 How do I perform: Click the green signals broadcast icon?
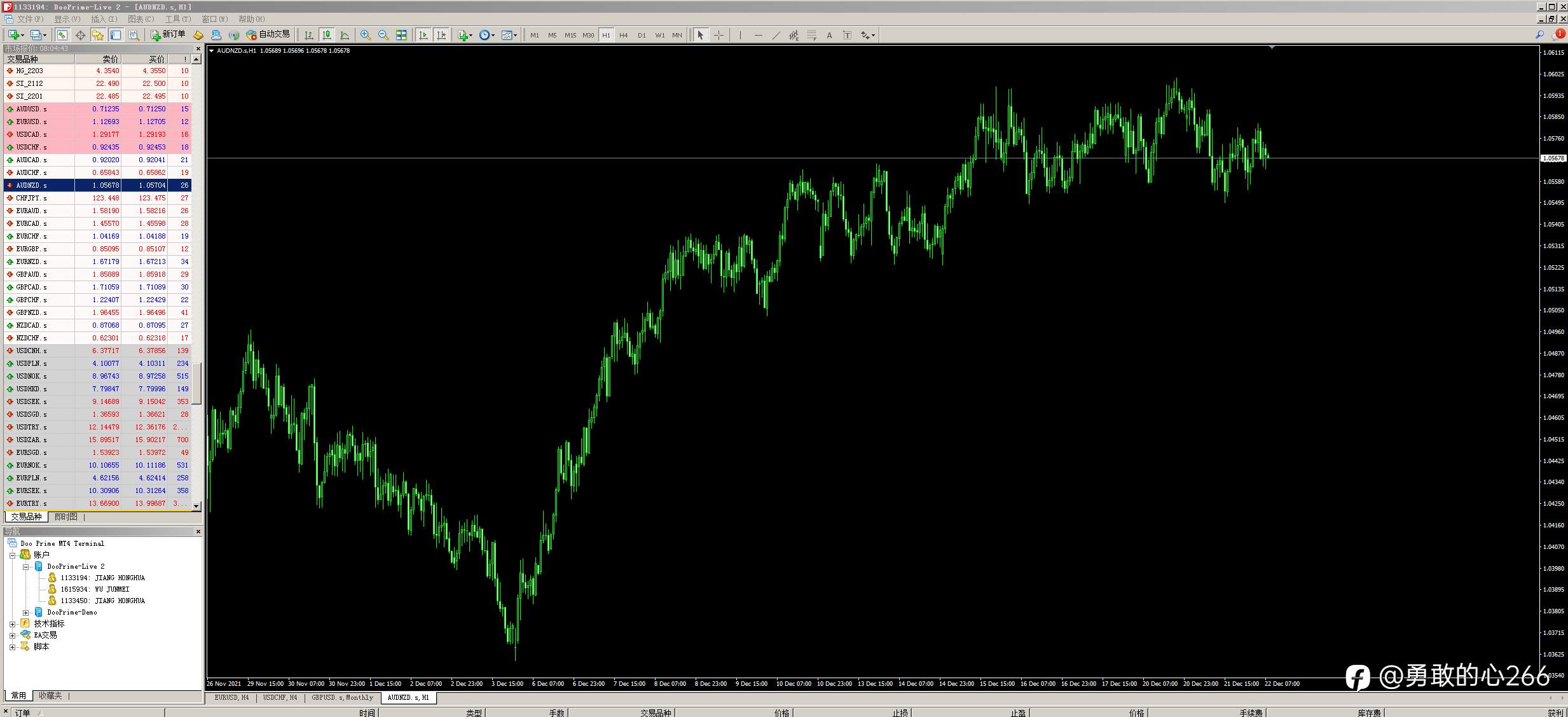234,35
